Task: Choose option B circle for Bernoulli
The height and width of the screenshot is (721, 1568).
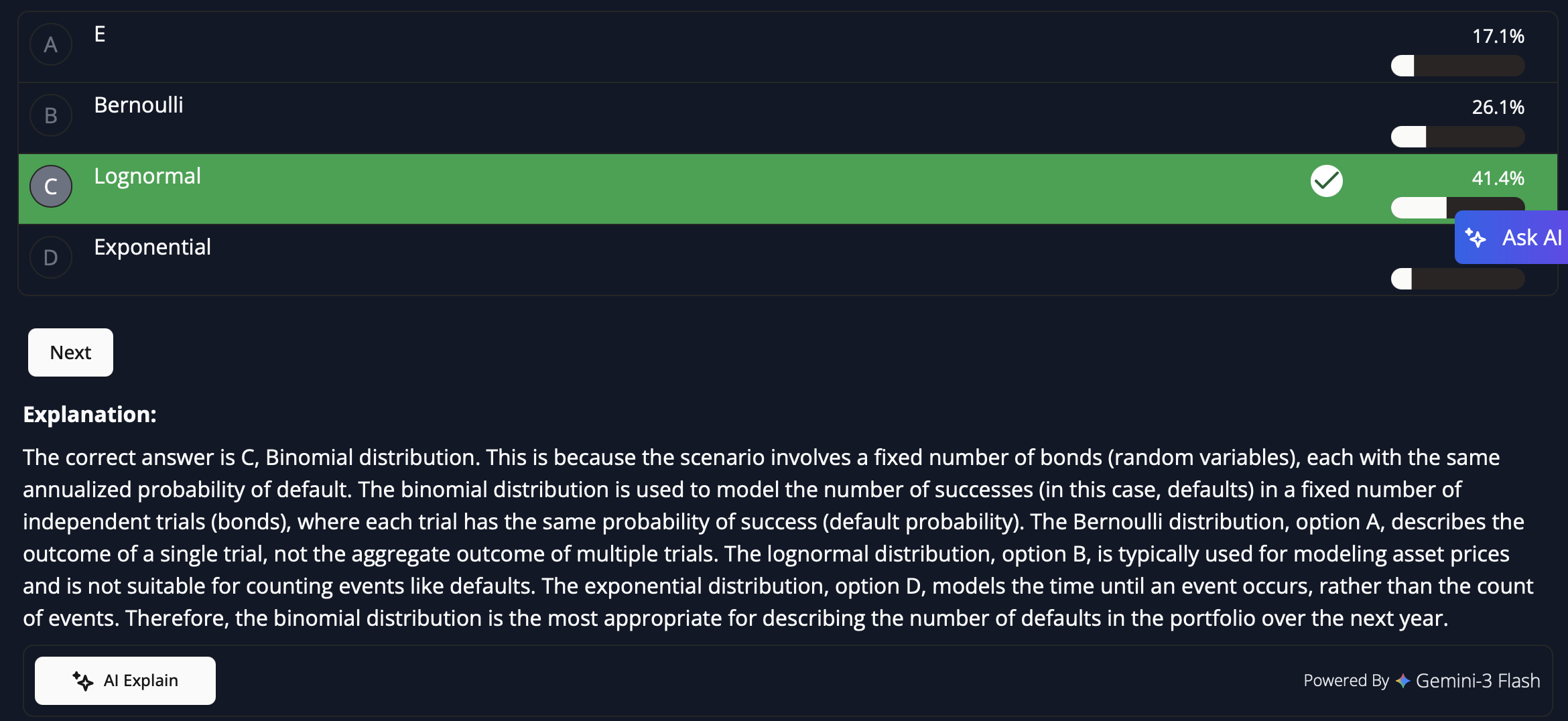Action: (x=51, y=116)
